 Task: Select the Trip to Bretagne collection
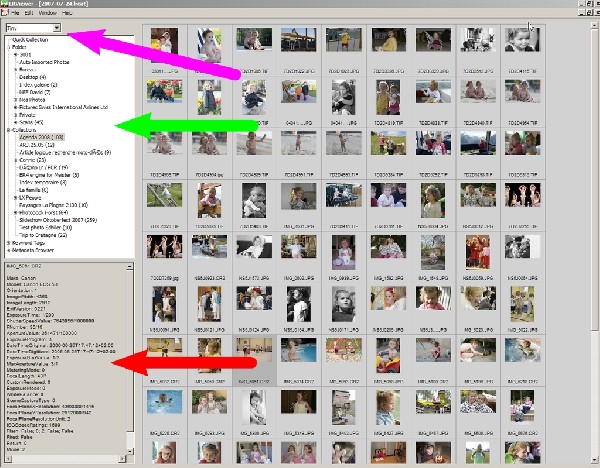pyautogui.click(x=48, y=234)
